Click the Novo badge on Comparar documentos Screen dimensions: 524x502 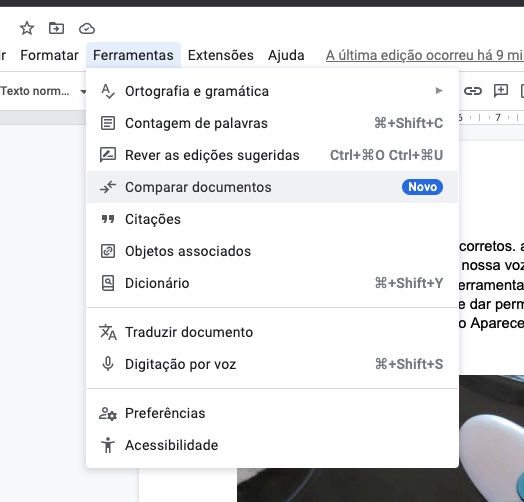pos(422,187)
